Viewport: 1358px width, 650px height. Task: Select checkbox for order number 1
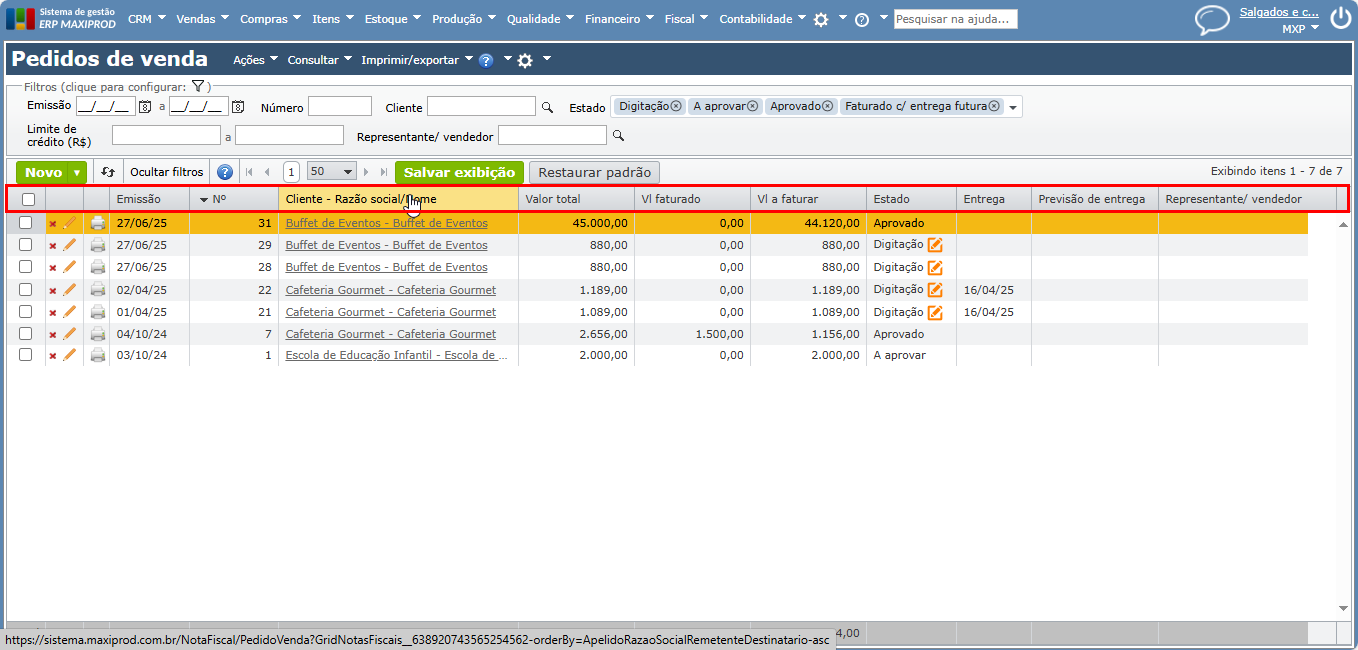pyautogui.click(x=26, y=355)
